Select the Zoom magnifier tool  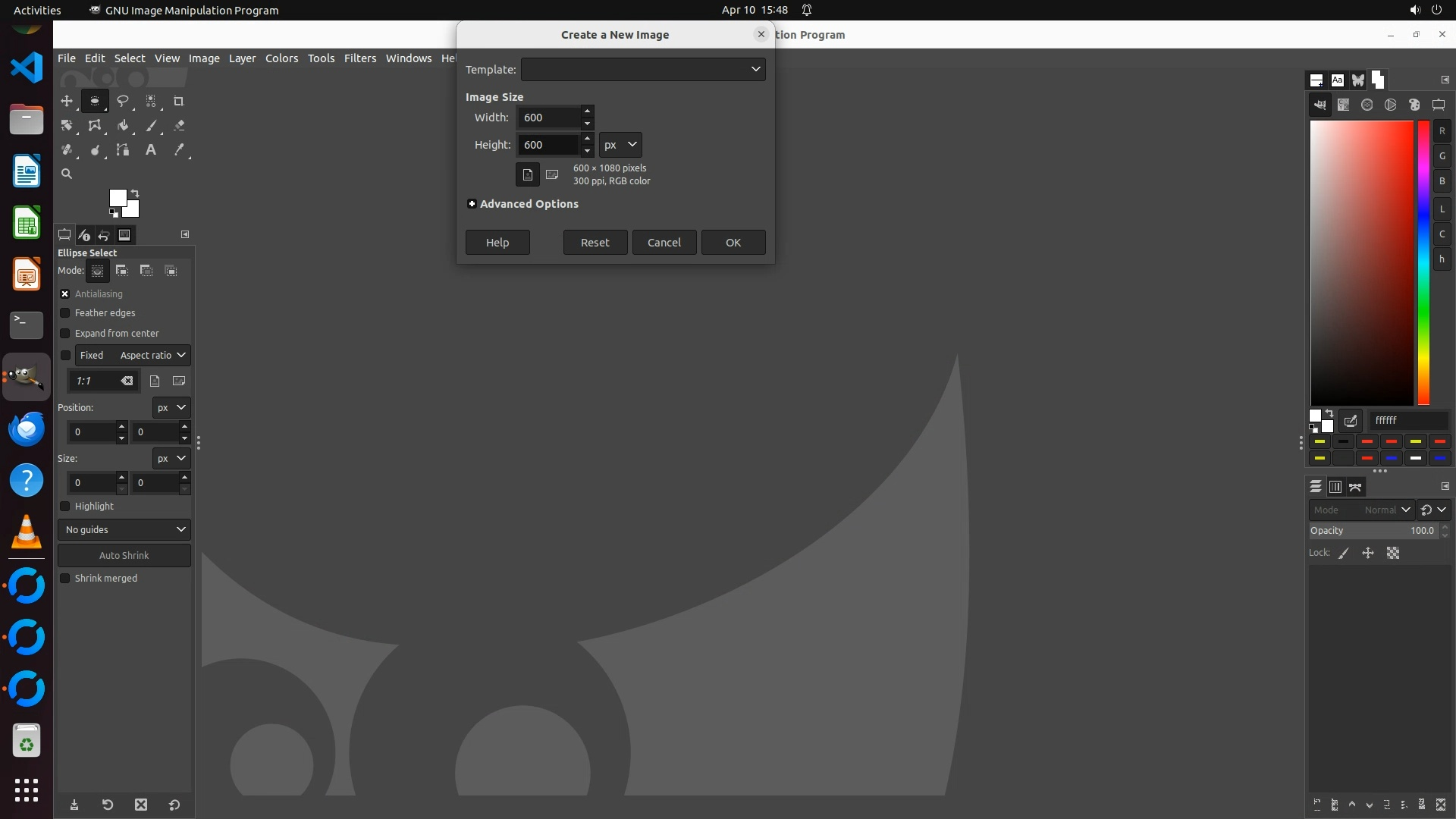(x=67, y=174)
